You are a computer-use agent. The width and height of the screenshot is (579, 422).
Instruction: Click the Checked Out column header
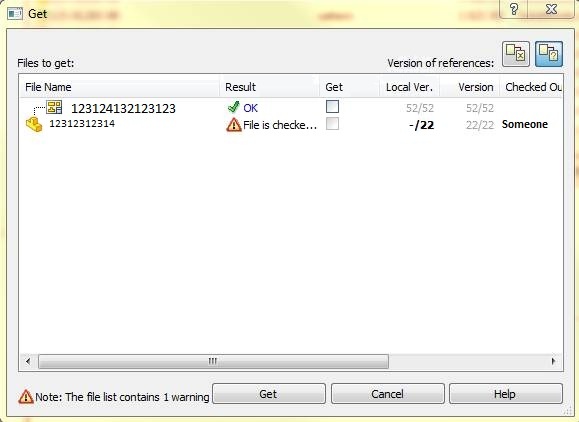pos(531,87)
